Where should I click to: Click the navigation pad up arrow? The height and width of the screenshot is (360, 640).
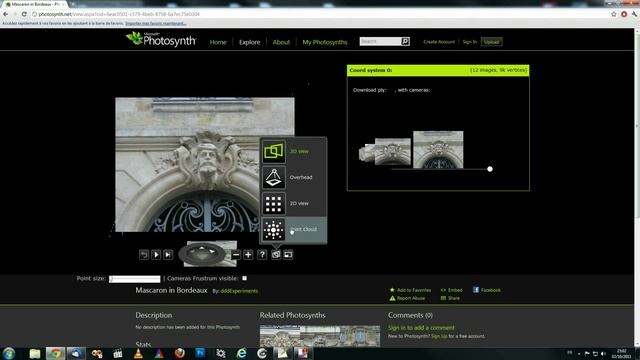click(202, 247)
